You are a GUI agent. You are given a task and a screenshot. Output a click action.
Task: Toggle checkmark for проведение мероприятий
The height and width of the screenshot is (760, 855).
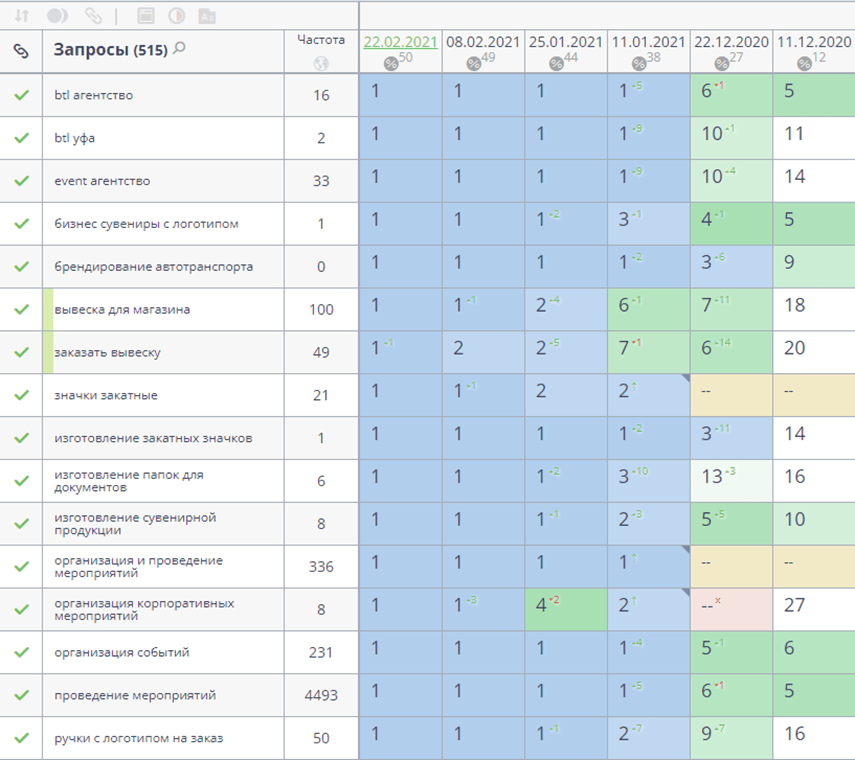(21, 695)
